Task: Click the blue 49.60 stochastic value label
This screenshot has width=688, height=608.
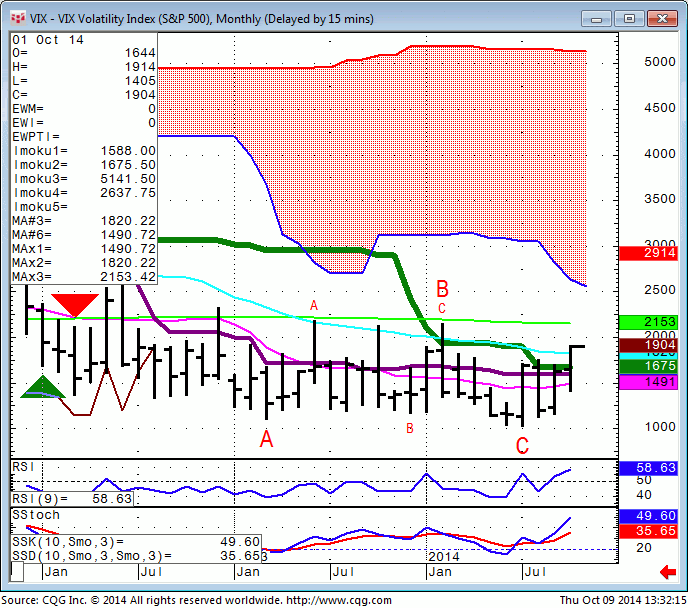Action: click(x=648, y=516)
